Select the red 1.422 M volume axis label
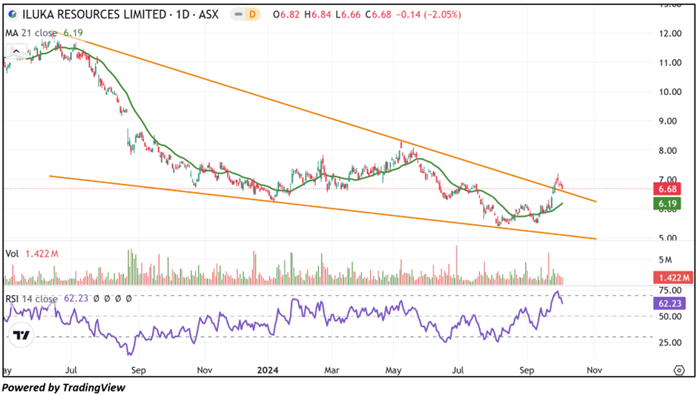 click(672, 278)
